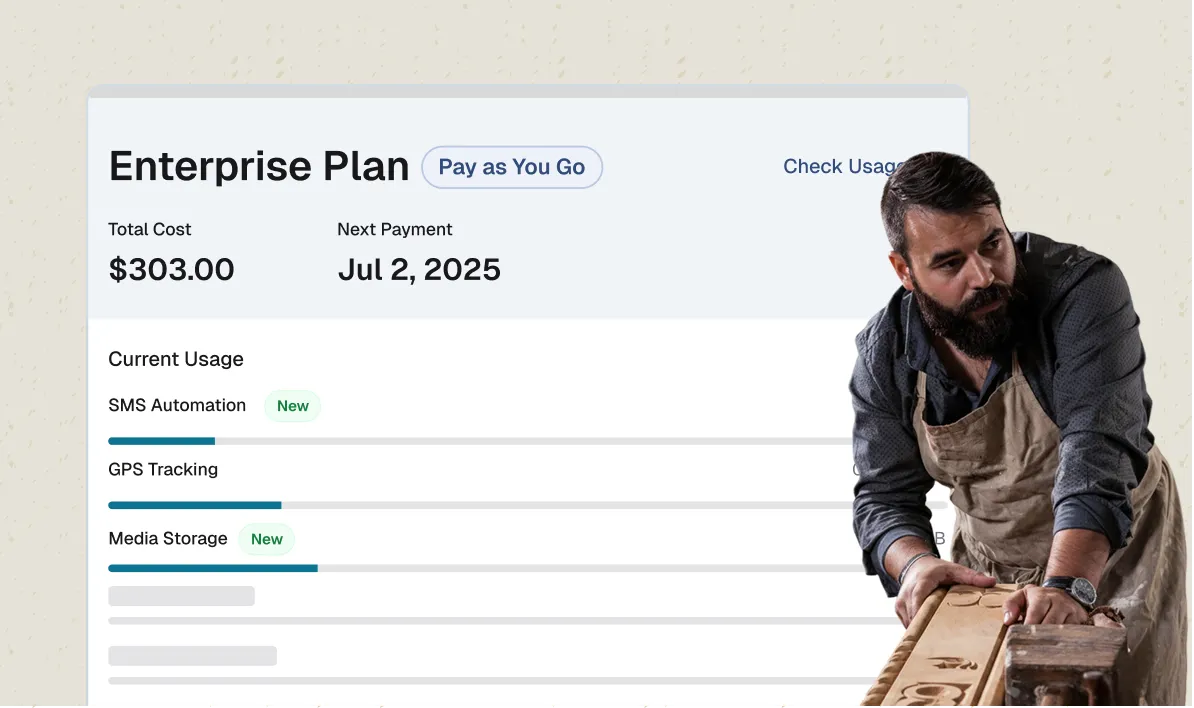This screenshot has height=708, width=1194.
Task: Click the SMS Automation usage label
Action: coord(177,405)
